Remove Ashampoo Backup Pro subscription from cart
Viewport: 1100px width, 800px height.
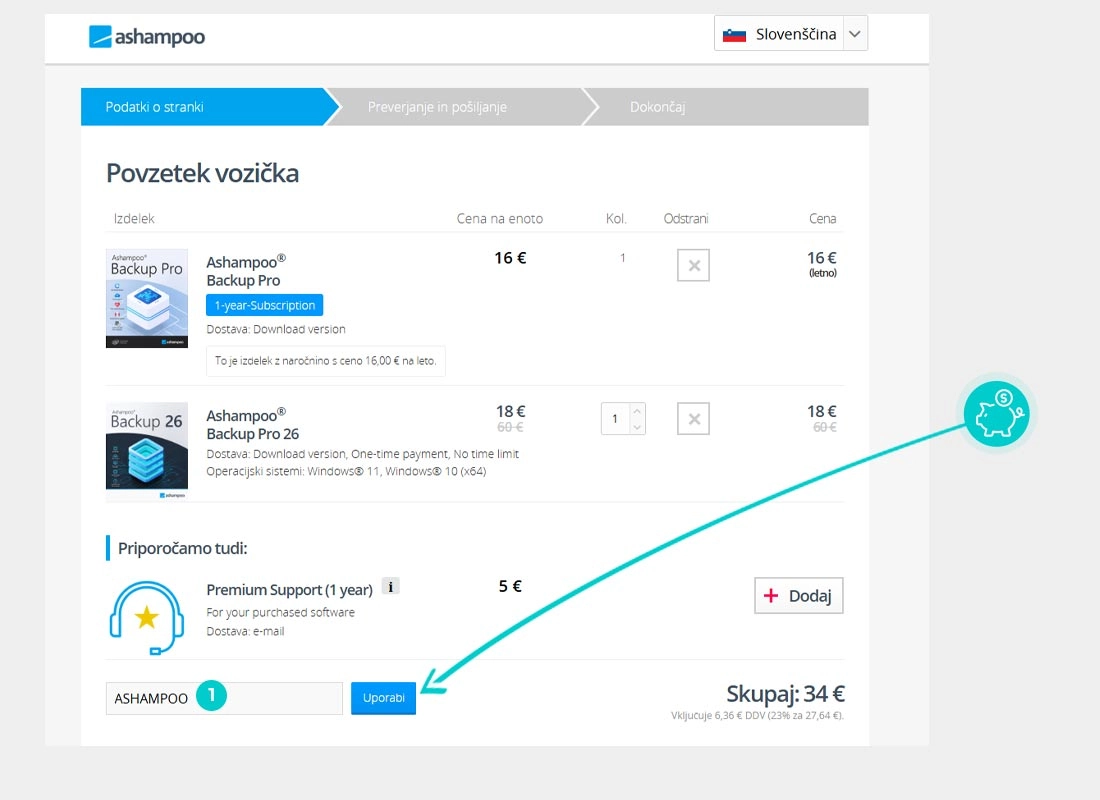pyautogui.click(x=693, y=266)
